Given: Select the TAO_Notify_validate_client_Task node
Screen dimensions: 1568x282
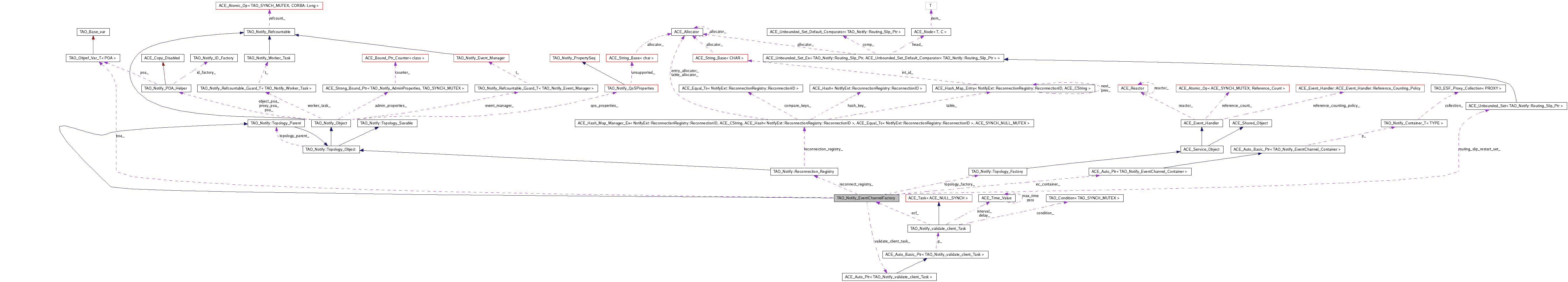Looking at the screenshot, I should [938, 228].
